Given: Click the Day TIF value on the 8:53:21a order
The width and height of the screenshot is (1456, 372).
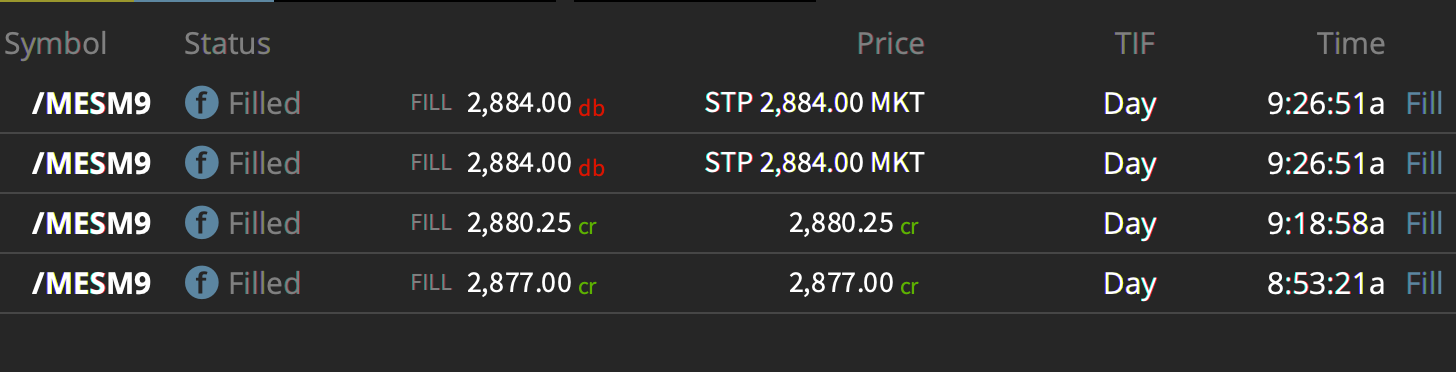Looking at the screenshot, I should pyautogui.click(x=1130, y=285).
